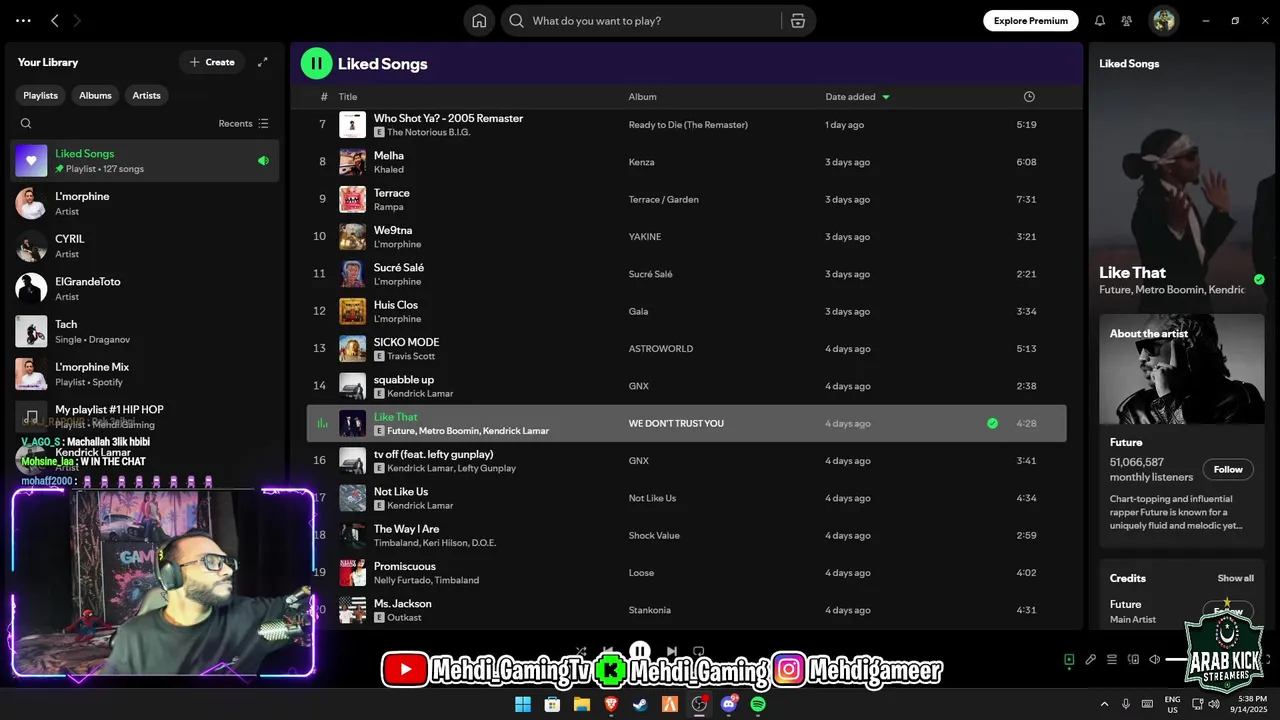
Task: Sort by the Date added column arrow
Action: tap(886, 97)
